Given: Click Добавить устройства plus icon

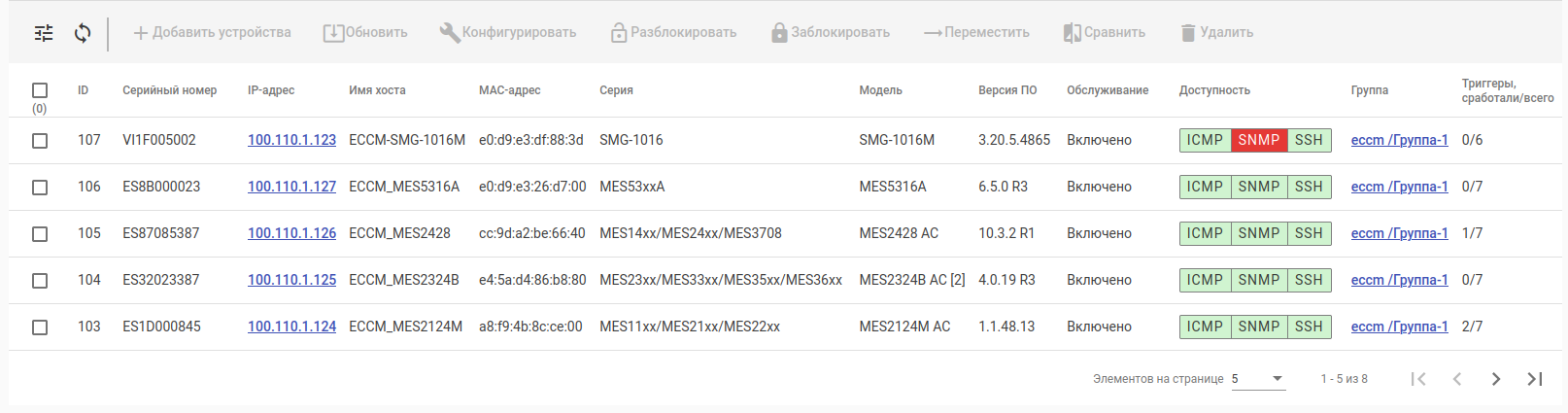Looking at the screenshot, I should (141, 33).
